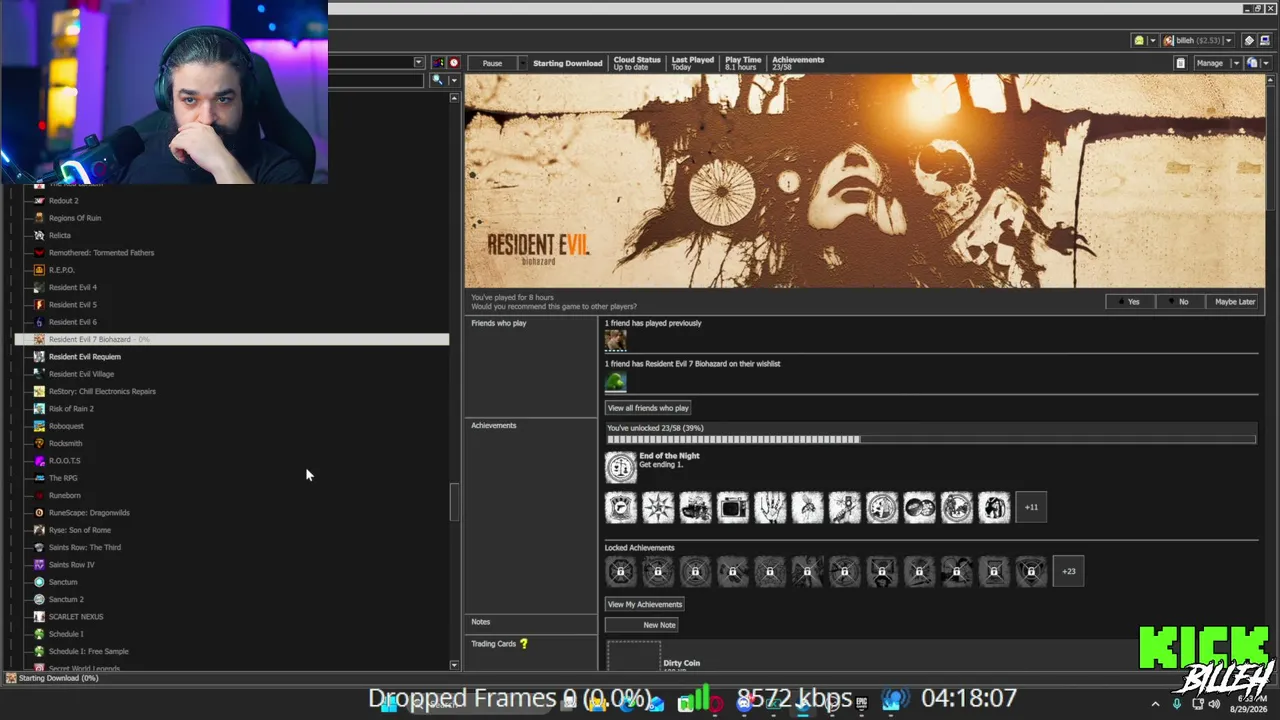Click the achievements progress bar
Viewport: 1280px width, 720px height.
coord(931,439)
